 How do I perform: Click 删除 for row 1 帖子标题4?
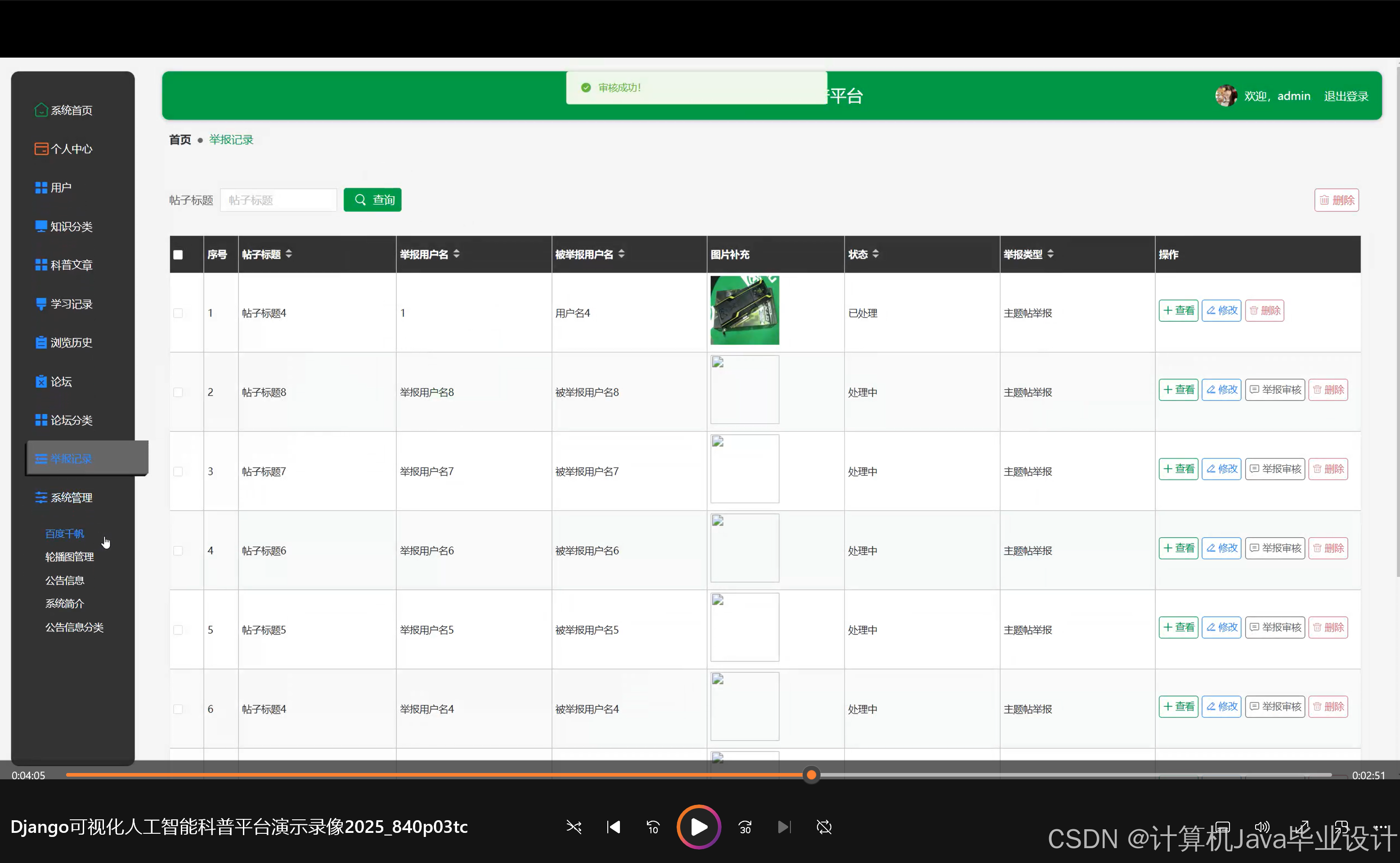click(x=1265, y=310)
